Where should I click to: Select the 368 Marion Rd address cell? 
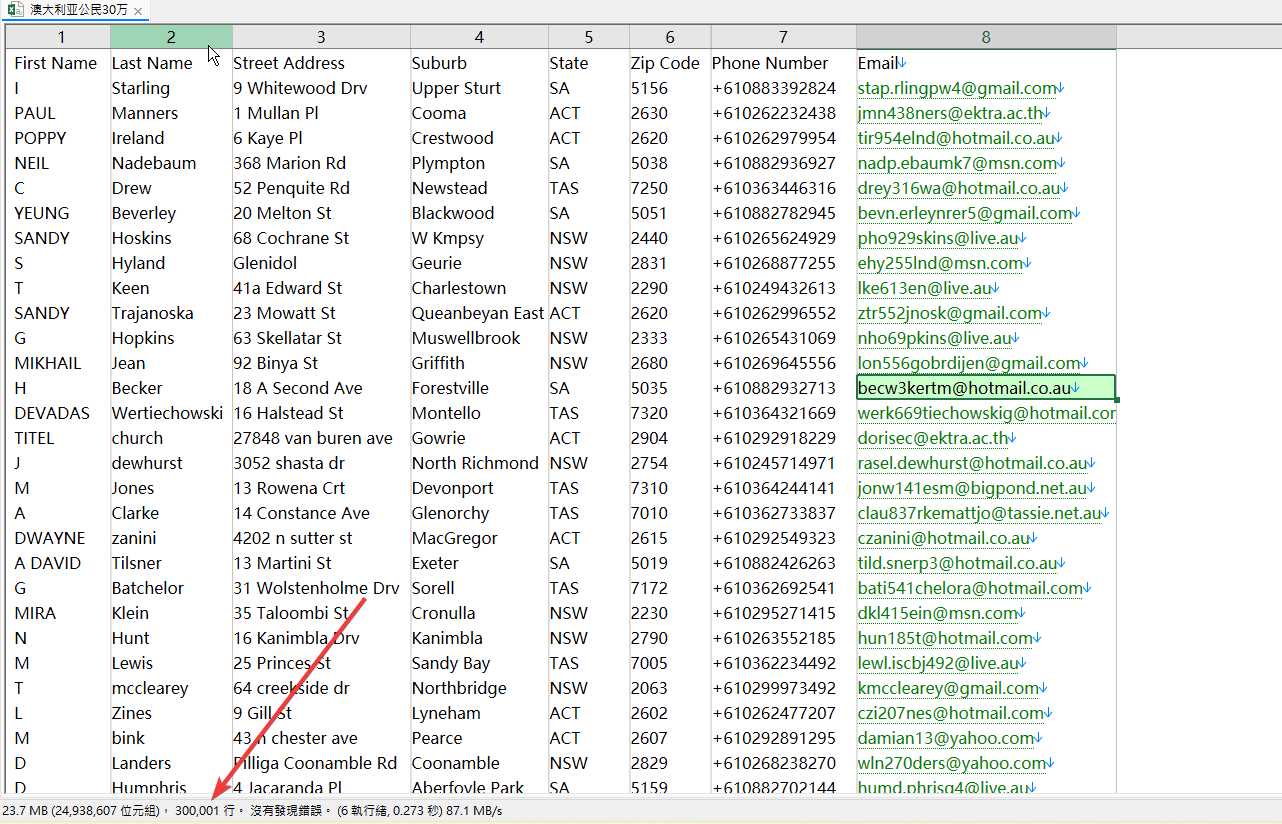point(321,163)
